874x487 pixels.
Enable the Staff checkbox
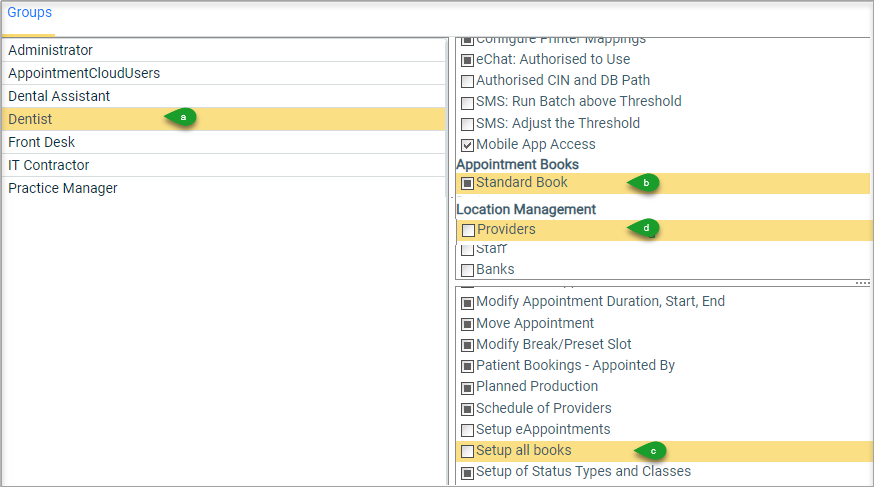468,250
